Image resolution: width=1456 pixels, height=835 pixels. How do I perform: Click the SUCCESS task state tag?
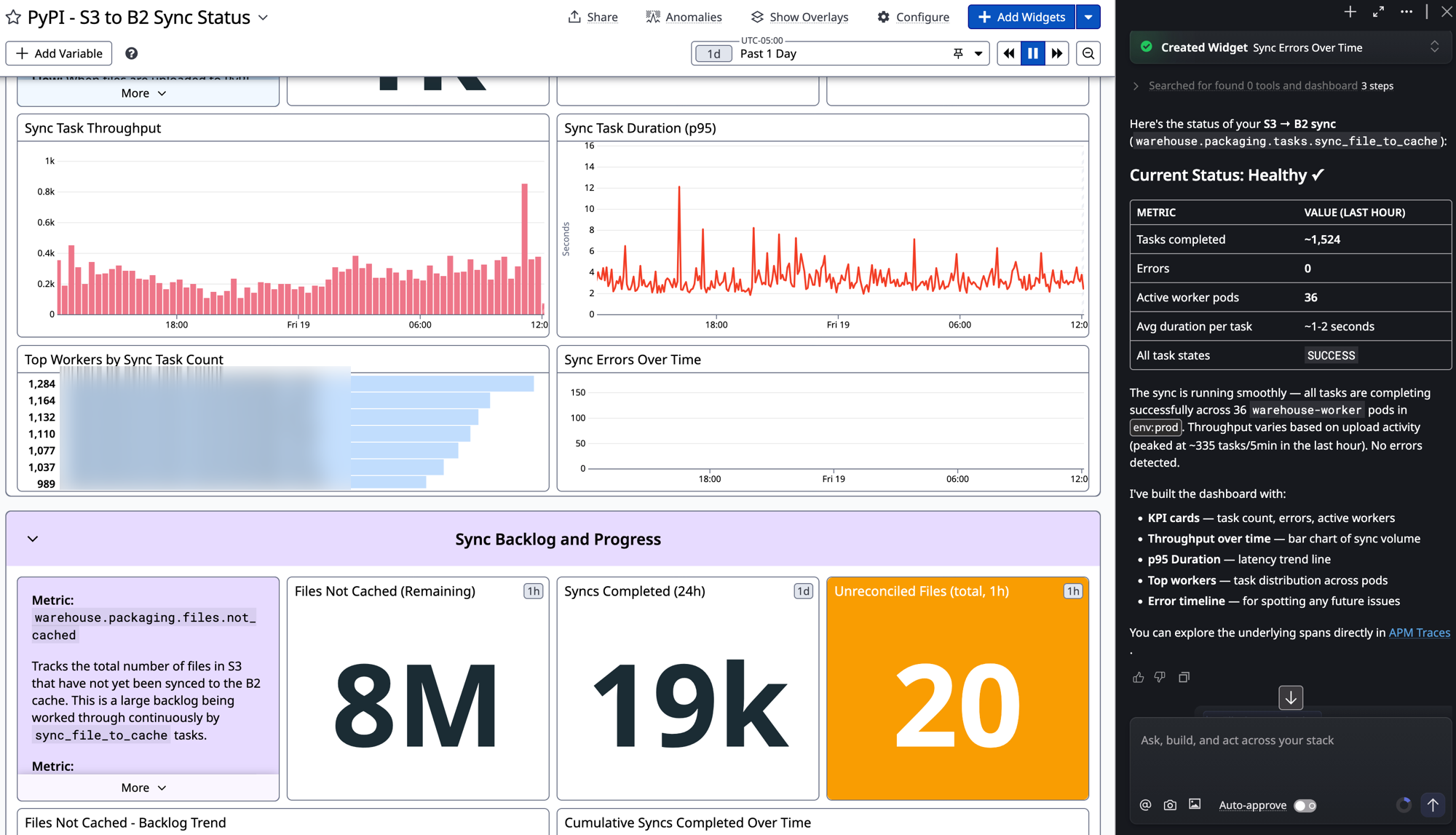pos(1331,355)
